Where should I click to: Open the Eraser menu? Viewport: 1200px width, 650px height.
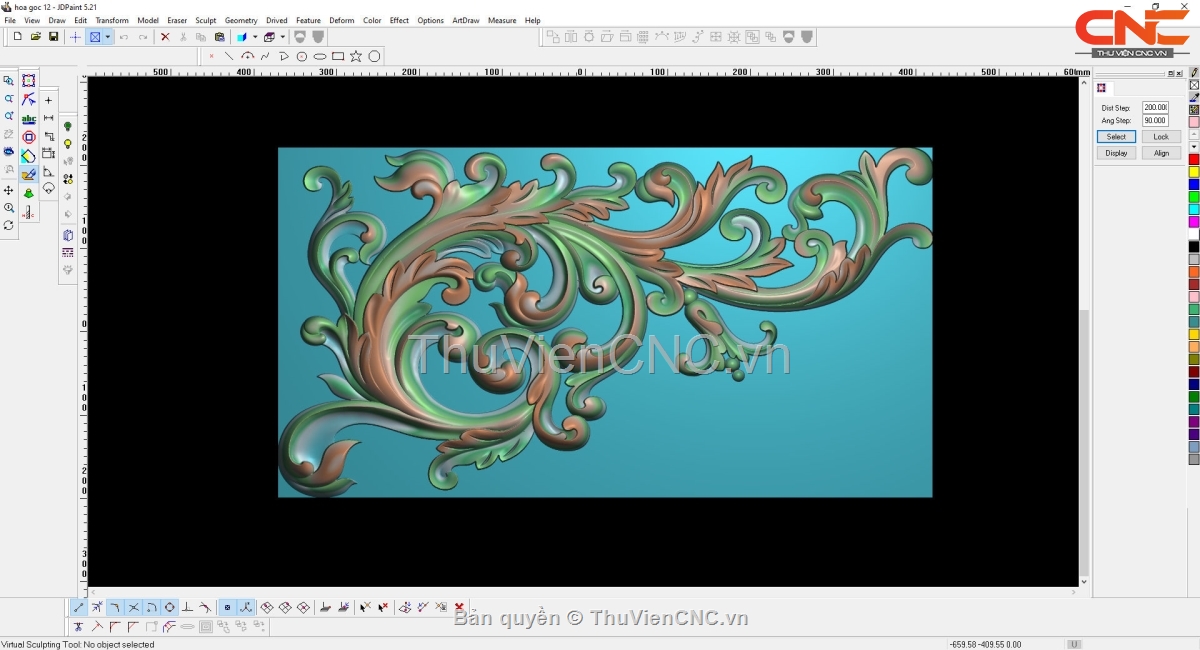[177, 20]
